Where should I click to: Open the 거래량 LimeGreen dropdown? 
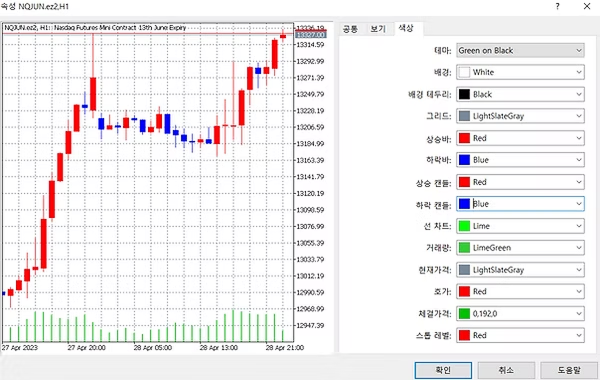520,248
